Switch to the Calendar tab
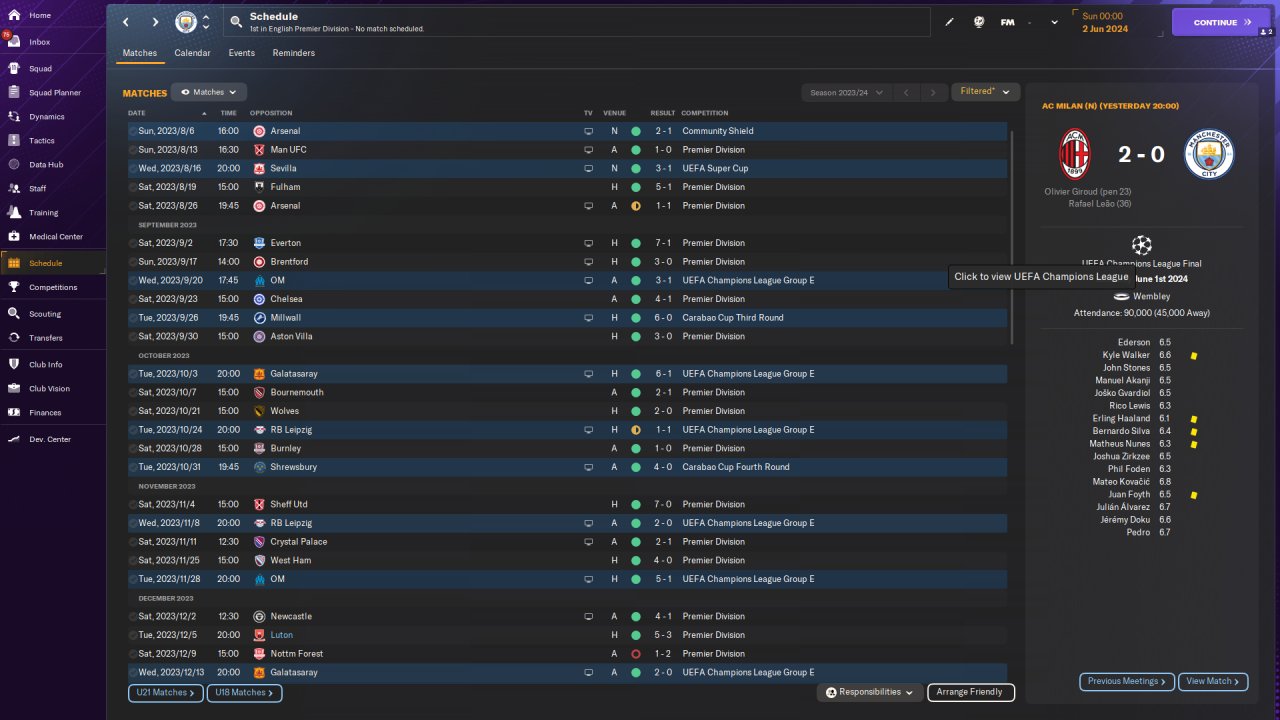Screen dimensions: 1280x720 192,53
